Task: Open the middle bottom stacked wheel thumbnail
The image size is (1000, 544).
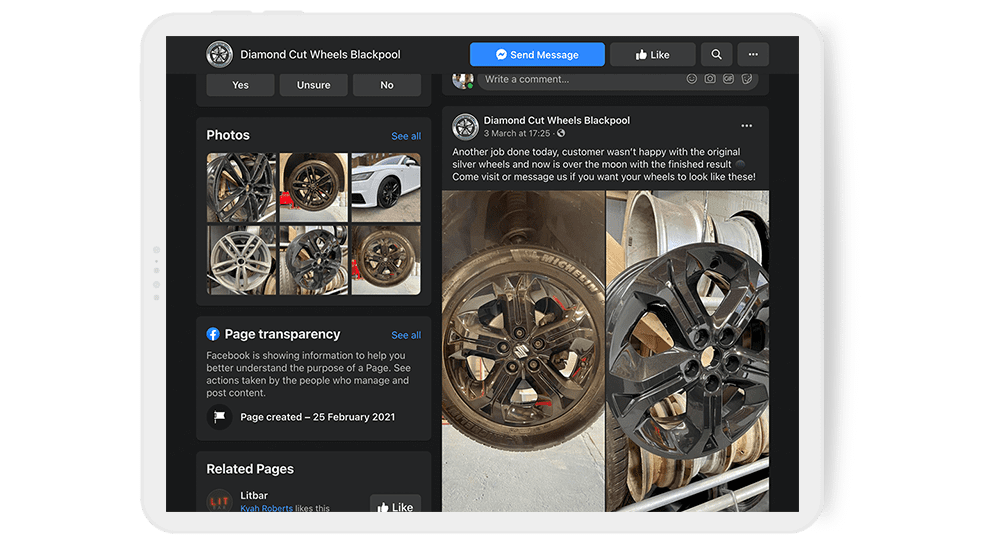Action: pyautogui.click(x=314, y=260)
